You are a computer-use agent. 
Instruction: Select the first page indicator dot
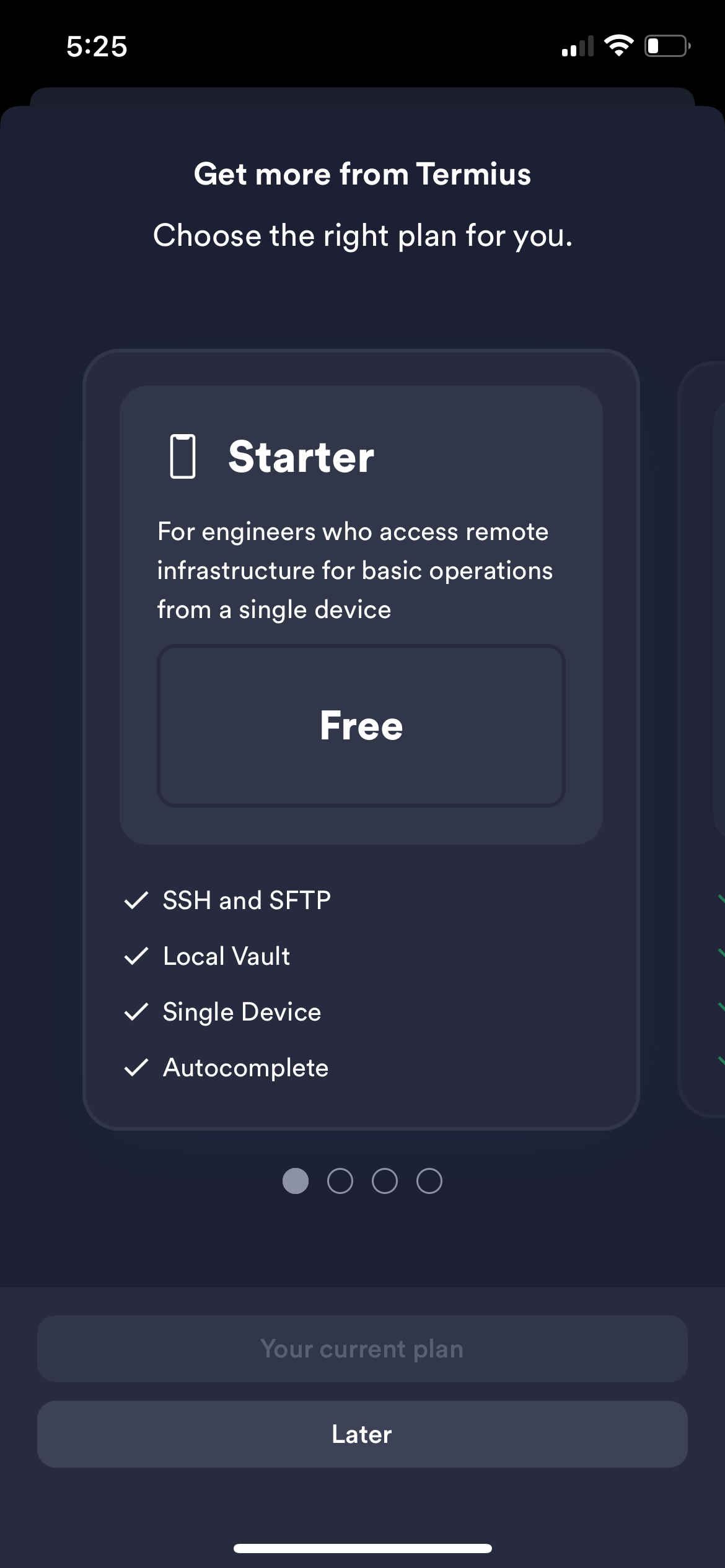click(296, 1181)
